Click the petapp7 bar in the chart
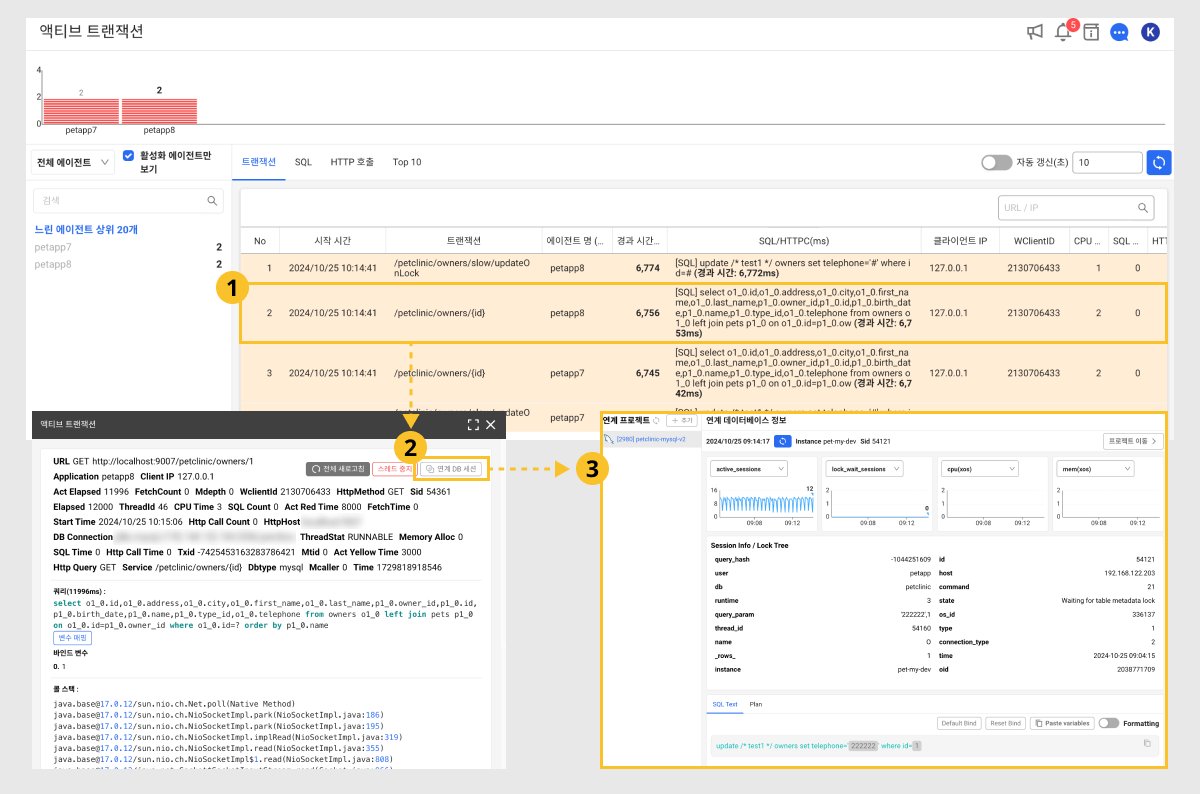 [x=81, y=110]
